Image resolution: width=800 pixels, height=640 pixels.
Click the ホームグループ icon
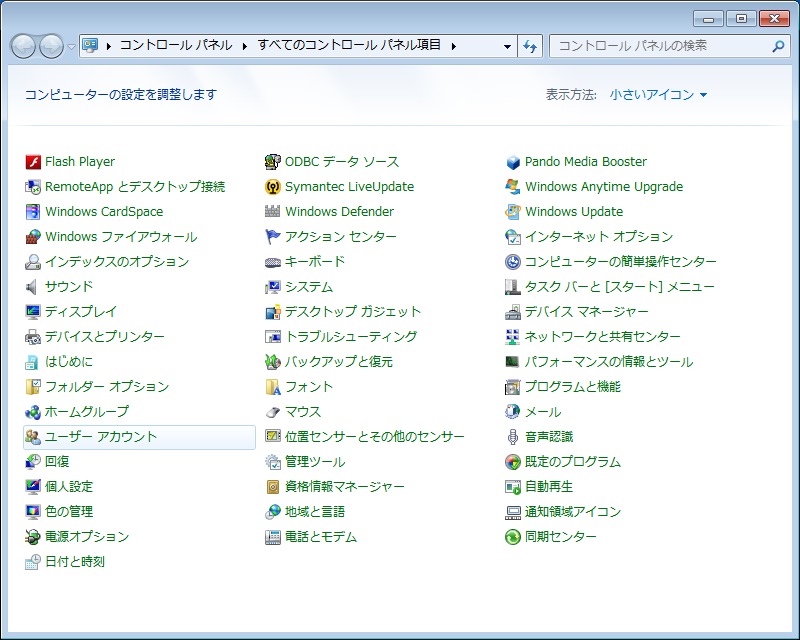(33, 412)
